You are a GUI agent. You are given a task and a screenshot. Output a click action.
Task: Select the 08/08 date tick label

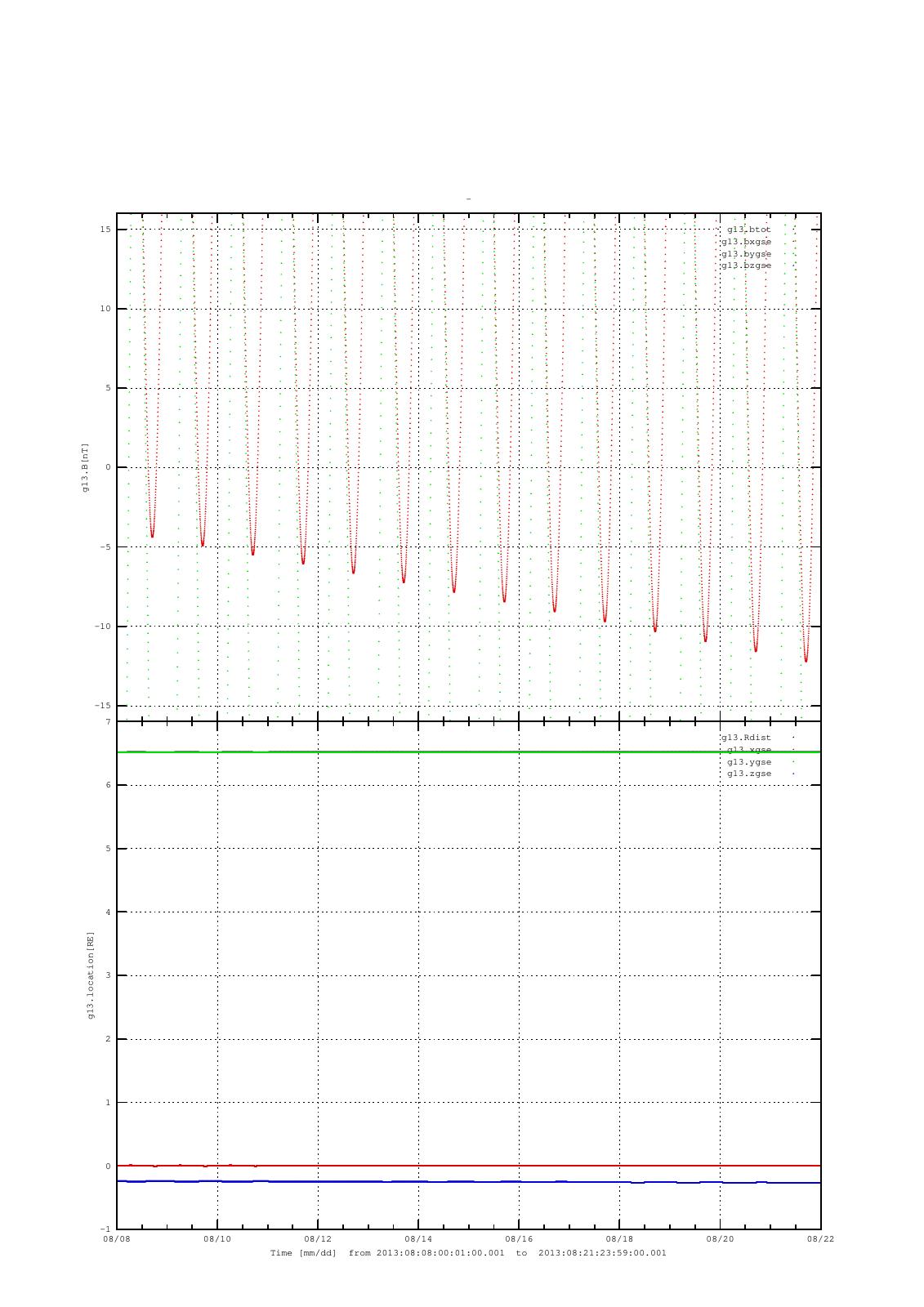pyautogui.click(x=117, y=1239)
